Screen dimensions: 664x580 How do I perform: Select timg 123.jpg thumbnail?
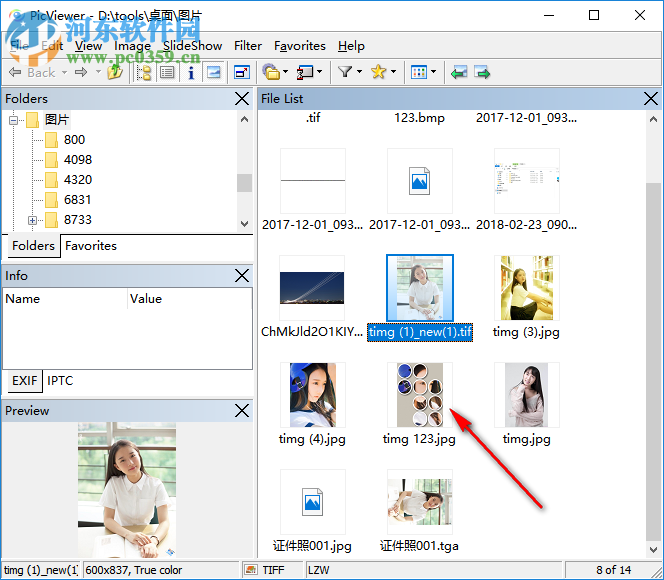pos(420,395)
